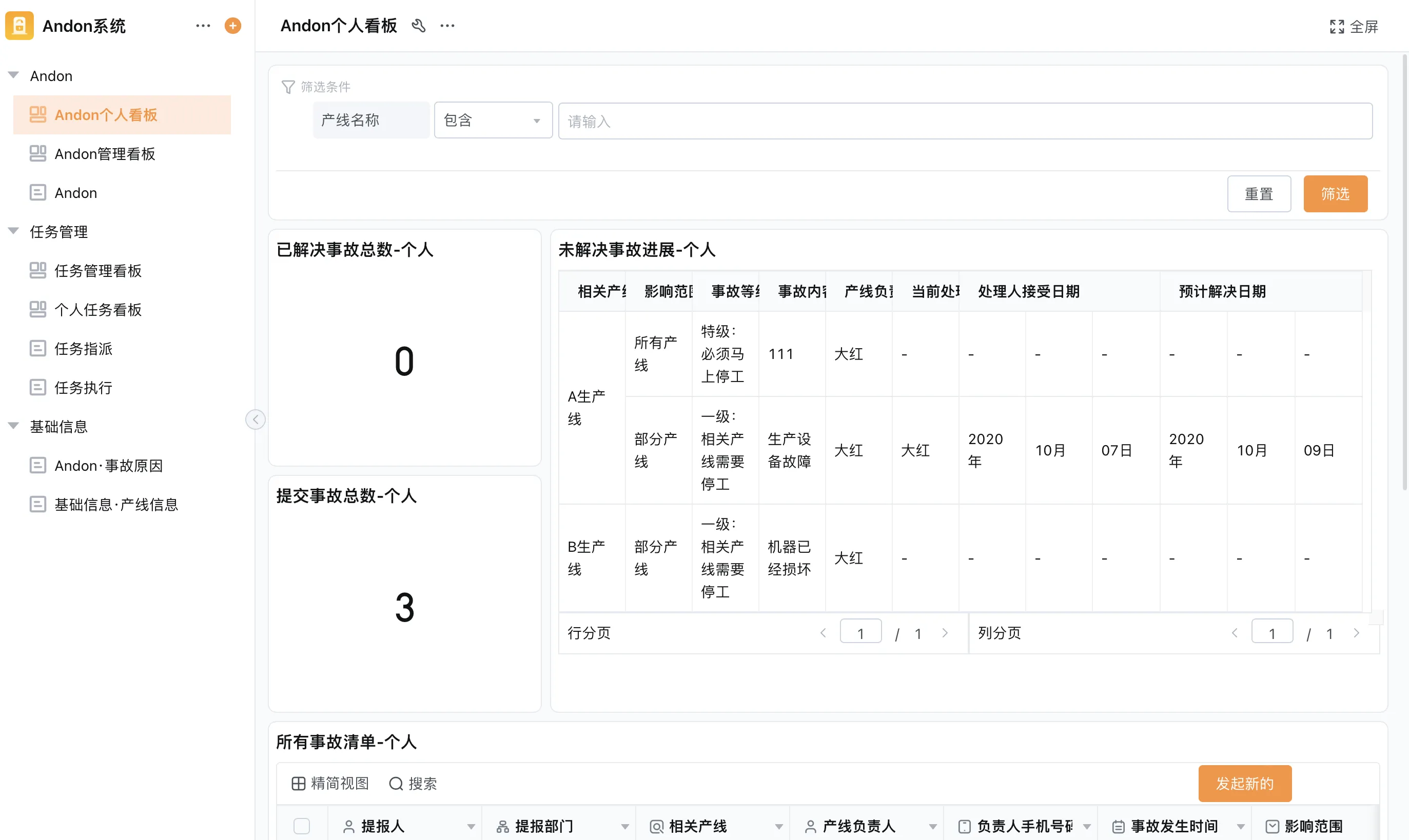Open the ellipsis menu beside page title
Viewport: 1409px width, 840px height.
coord(447,26)
